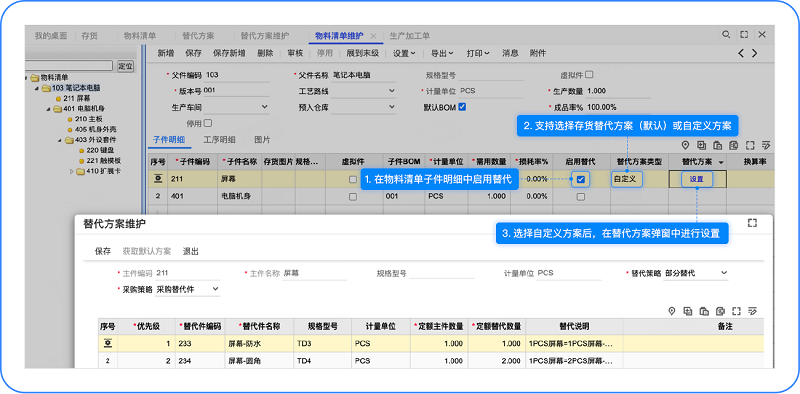Screen dimensions: 800x394
Task: Expand the 410 扩展卡 tree node
Action: tap(72, 171)
